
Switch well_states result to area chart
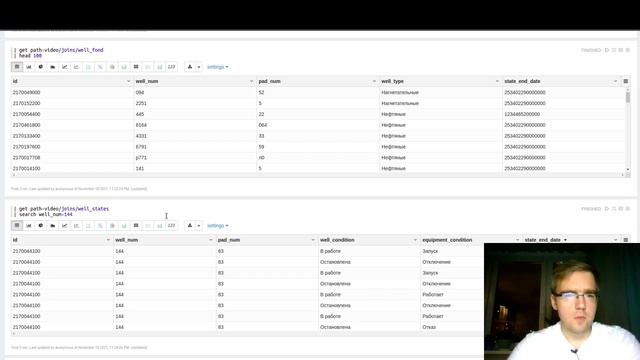[52, 225]
